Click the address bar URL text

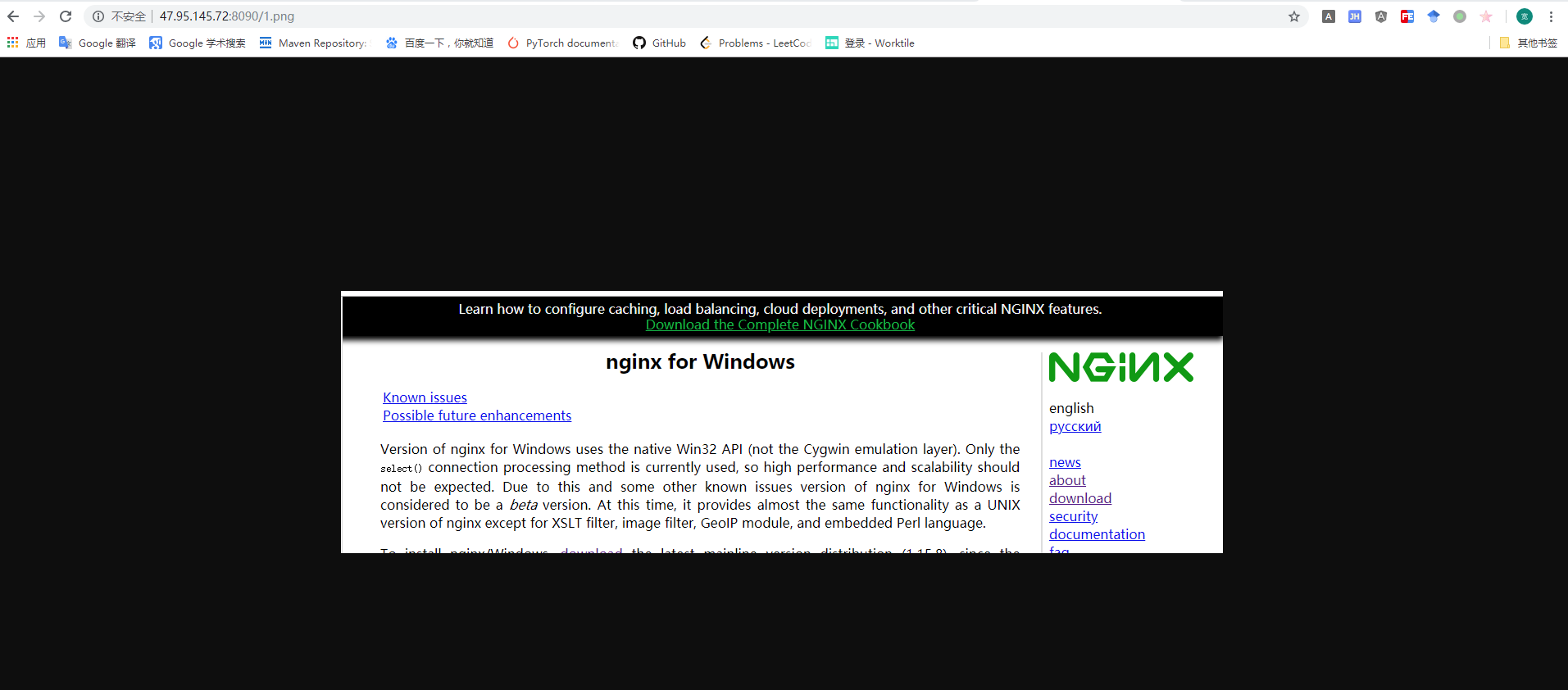[227, 16]
